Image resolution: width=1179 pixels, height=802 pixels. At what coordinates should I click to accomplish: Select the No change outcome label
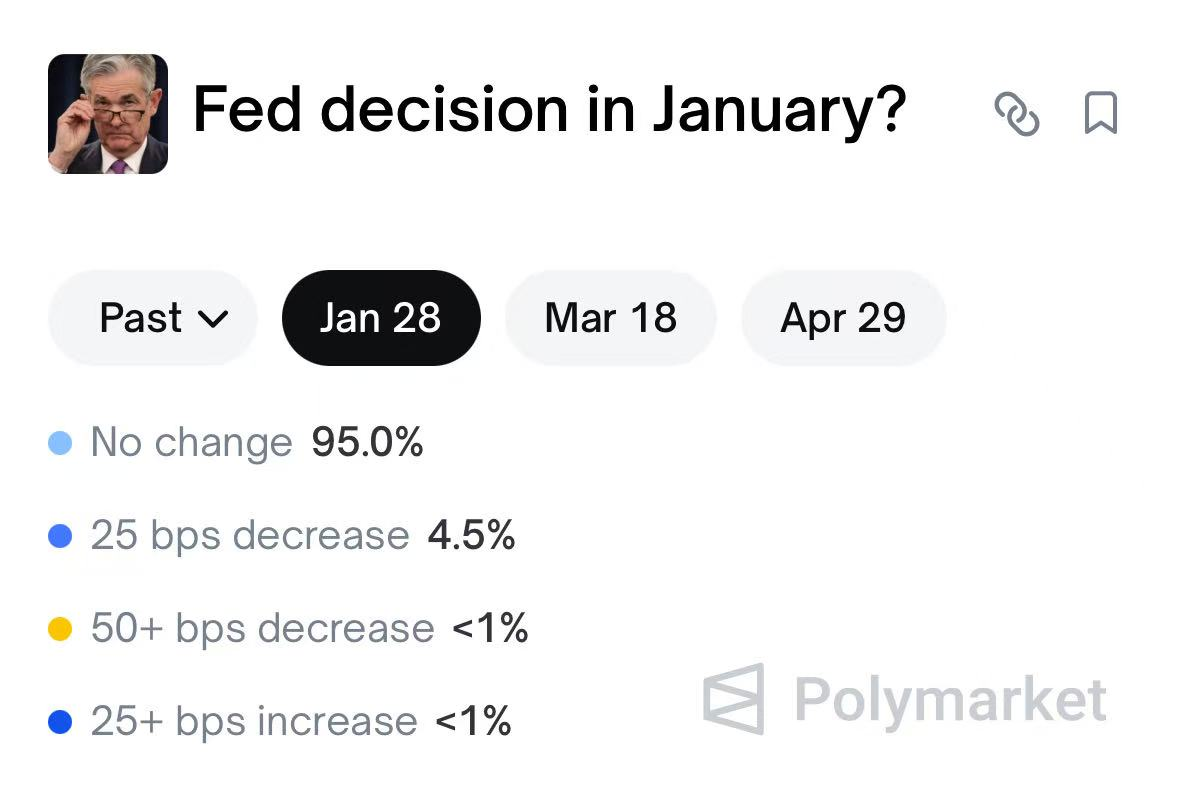(x=191, y=442)
